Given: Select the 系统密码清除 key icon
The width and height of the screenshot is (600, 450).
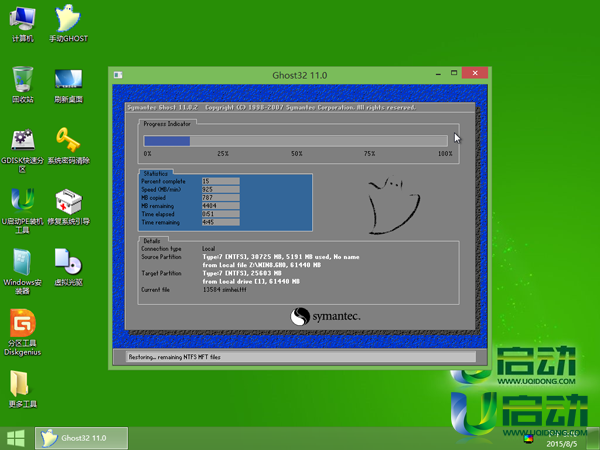Looking at the screenshot, I should point(68,146).
